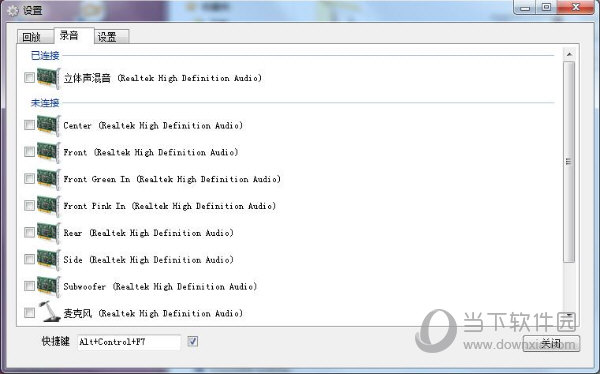The height and width of the screenshot is (374, 600).
Task: Click the scrollbar up arrow
Action: tap(569, 54)
